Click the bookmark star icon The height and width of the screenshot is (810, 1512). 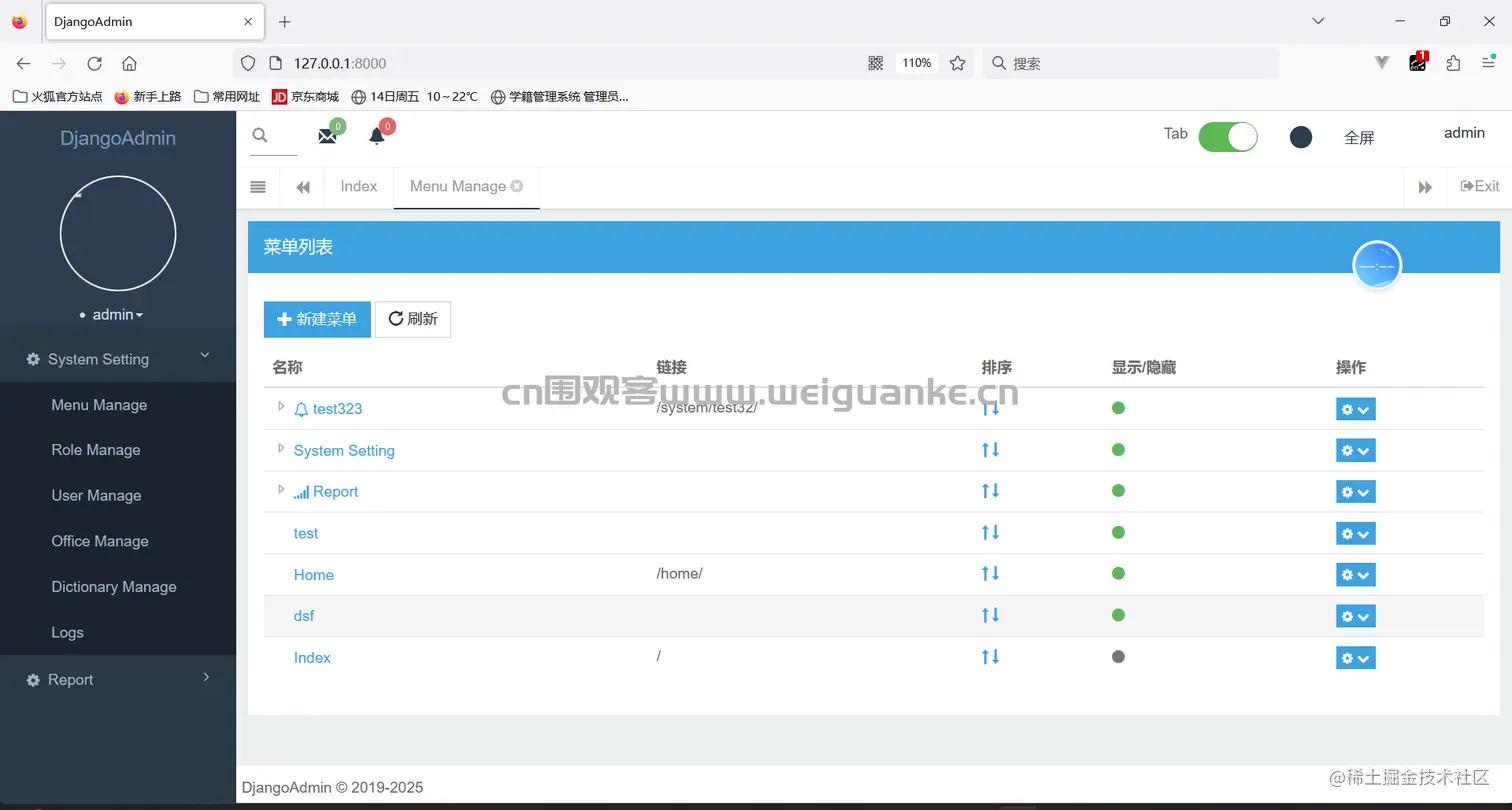pyautogui.click(x=957, y=63)
